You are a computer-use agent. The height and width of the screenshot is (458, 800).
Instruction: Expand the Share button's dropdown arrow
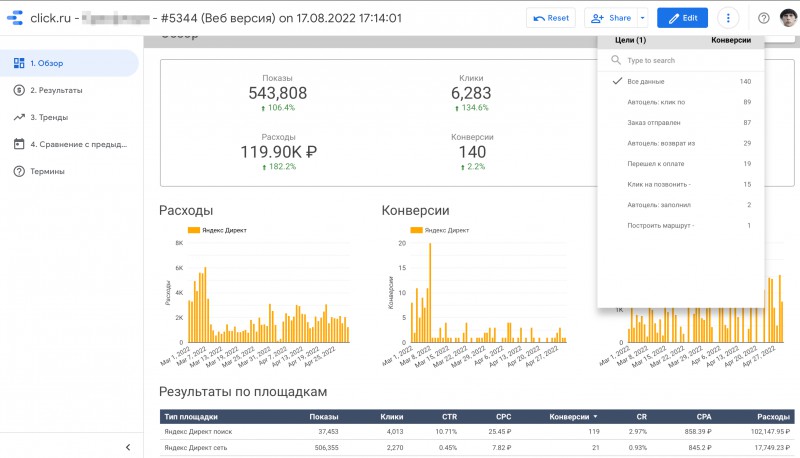click(x=643, y=18)
